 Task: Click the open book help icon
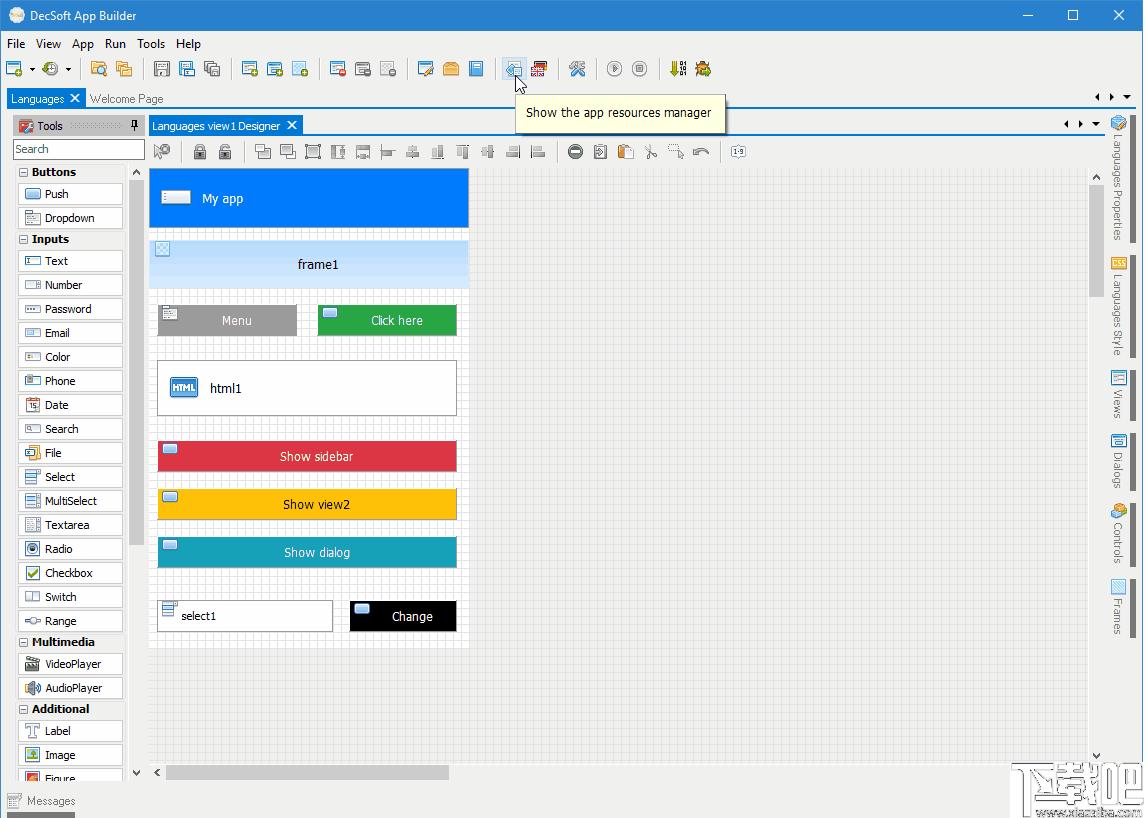(x=476, y=69)
